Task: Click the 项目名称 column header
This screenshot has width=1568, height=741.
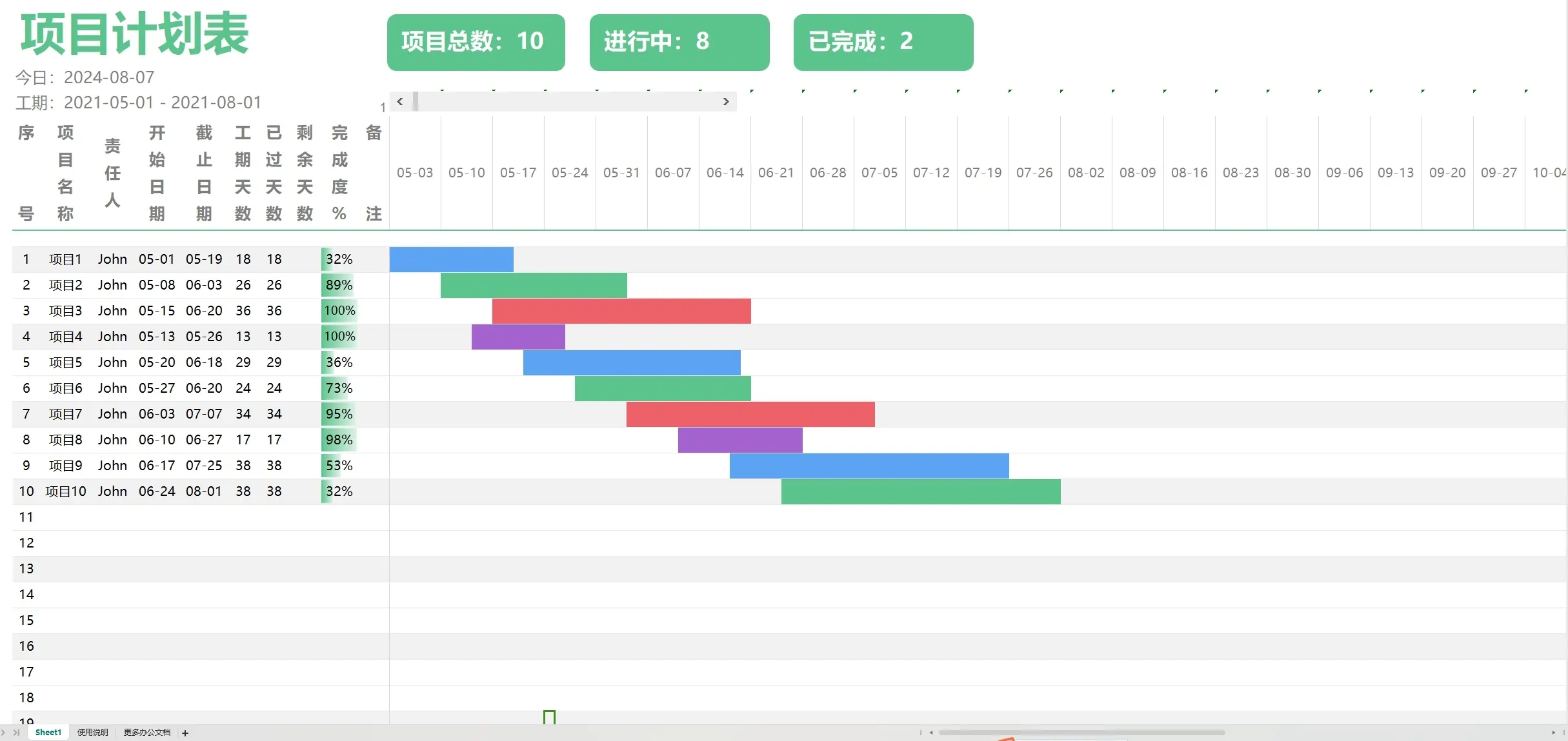Action: 65,173
